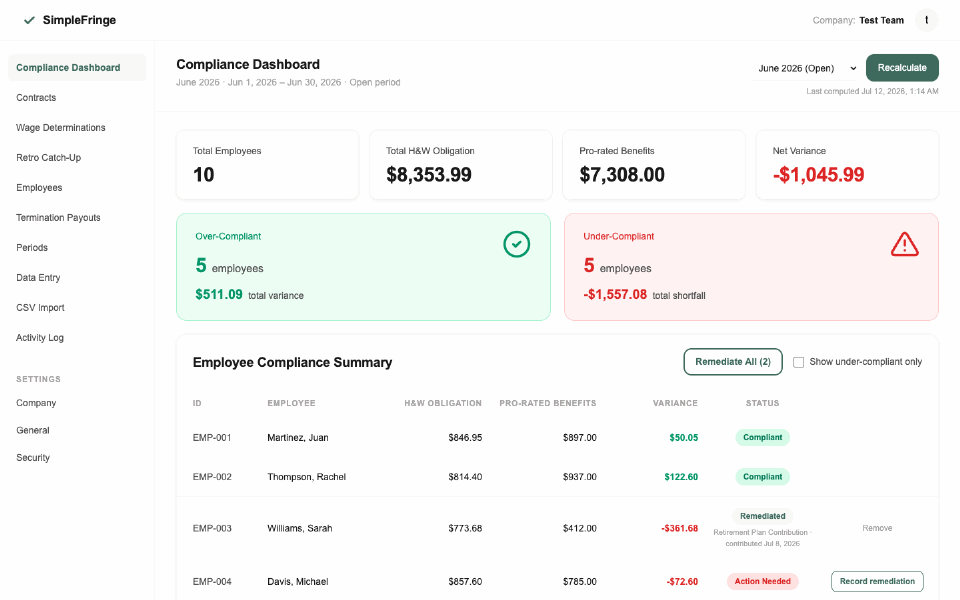Click the Action Needed status badge
The width and height of the screenshot is (960, 600).
762,581
